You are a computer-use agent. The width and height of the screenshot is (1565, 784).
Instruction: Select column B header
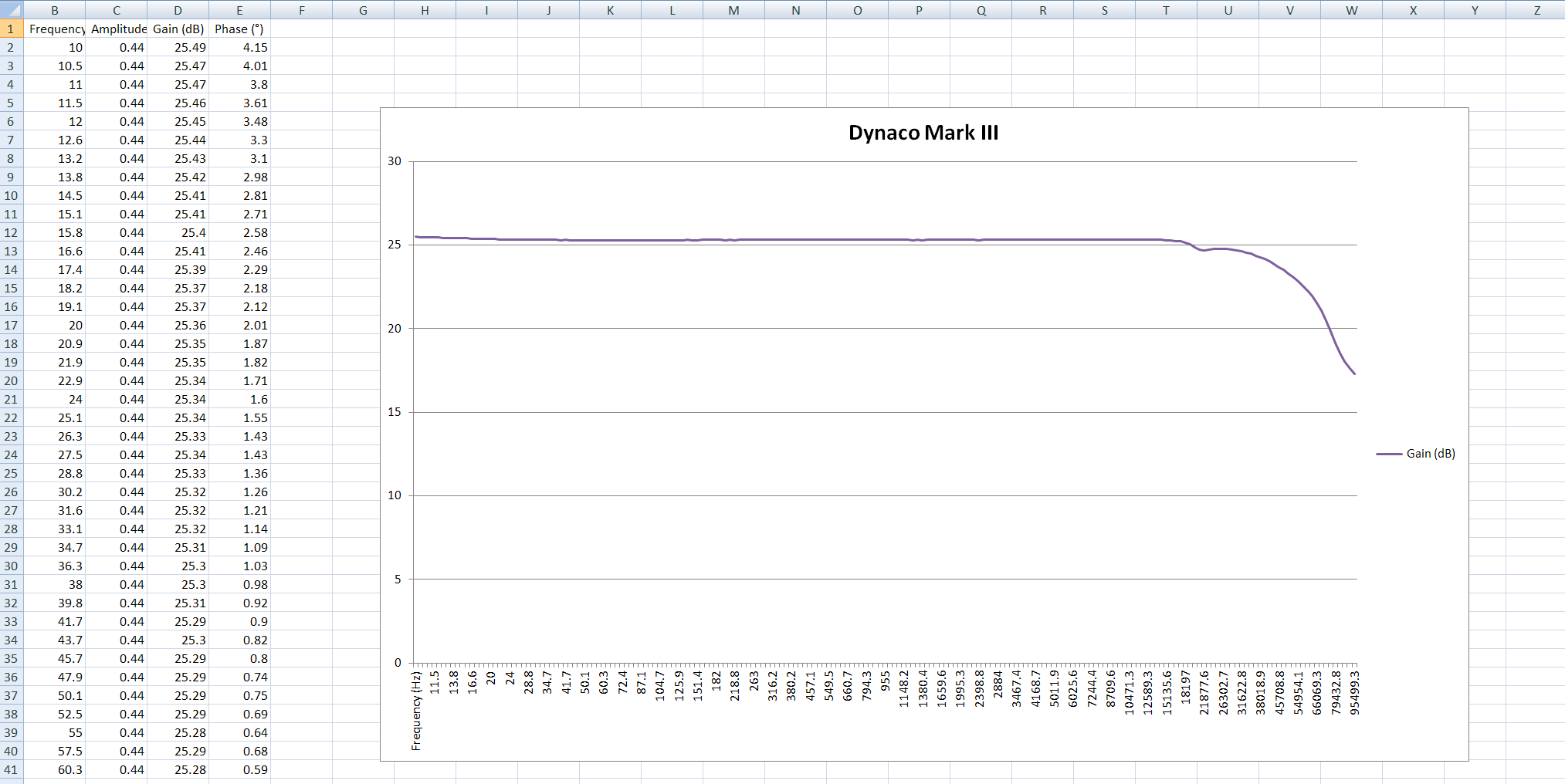pyautogui.click(x=55, y=10)
